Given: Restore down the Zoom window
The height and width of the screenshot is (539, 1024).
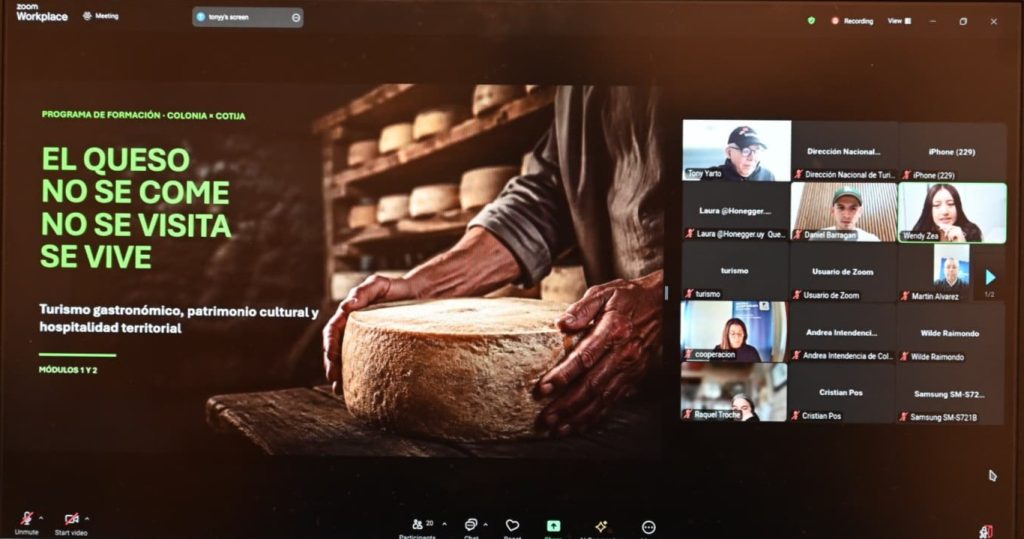Looking at the screenshot, I should point(963,22).
